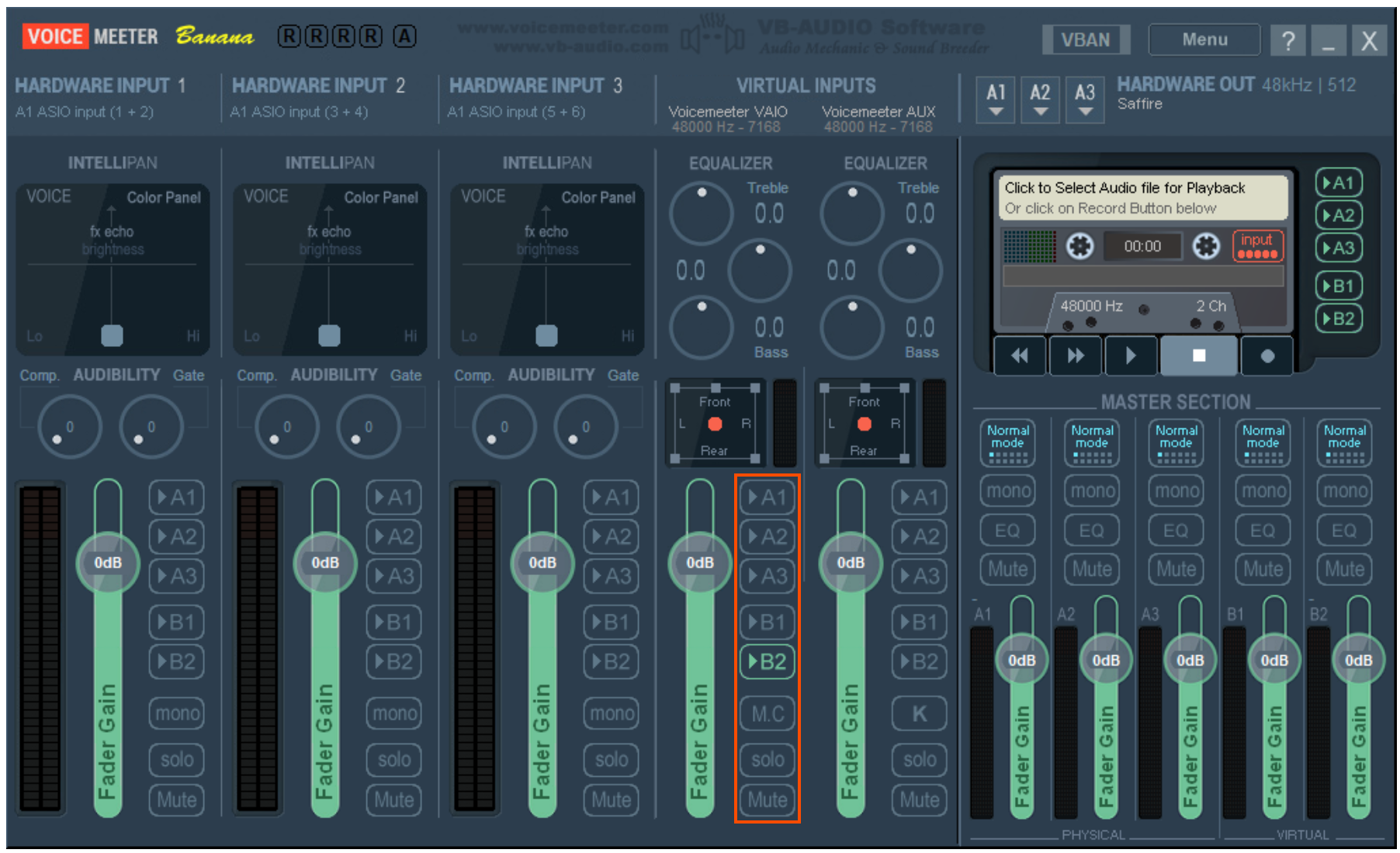
Task: Toggle EQ on A1 master bus
Action: [1008, 531]
